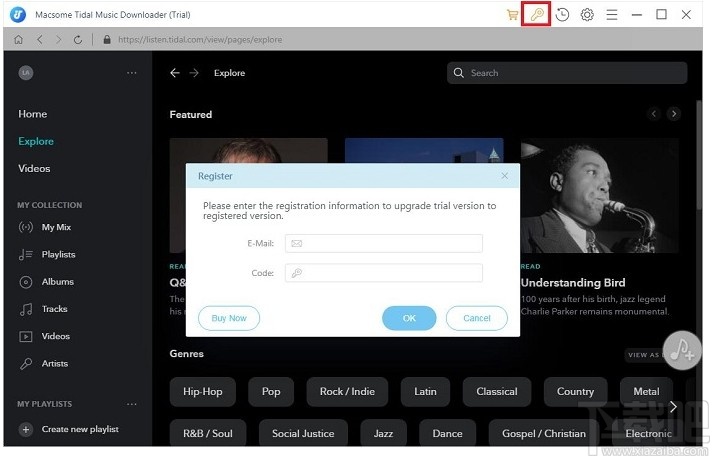Select the R&B / Soul genre
The width and height of the screenshot is (712, 456).
coord(208,433)
